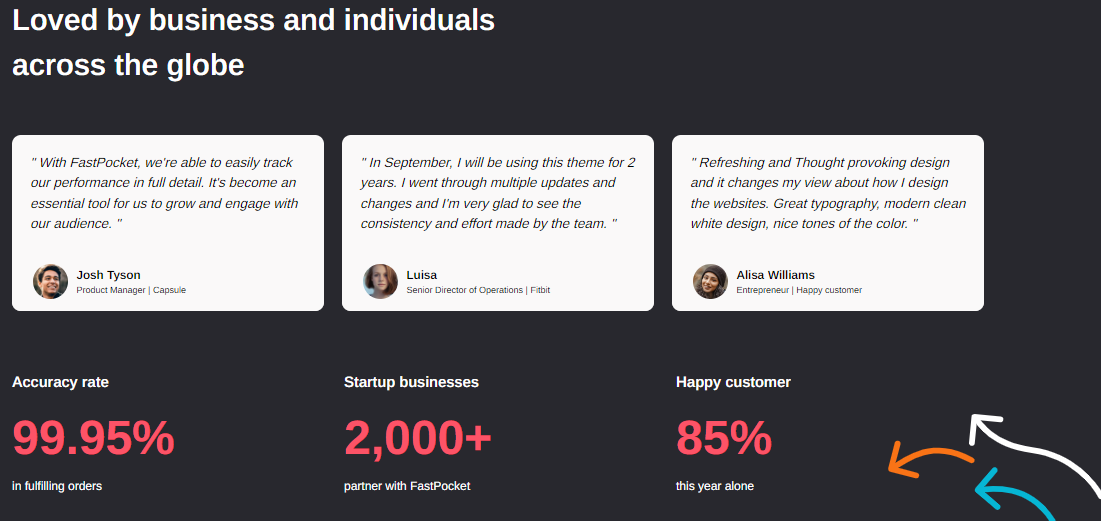Image resolution: width=1101 pixels, height=521 pixels.
Task: Click the orange curved arrow graphic
Action: point(931,460)
